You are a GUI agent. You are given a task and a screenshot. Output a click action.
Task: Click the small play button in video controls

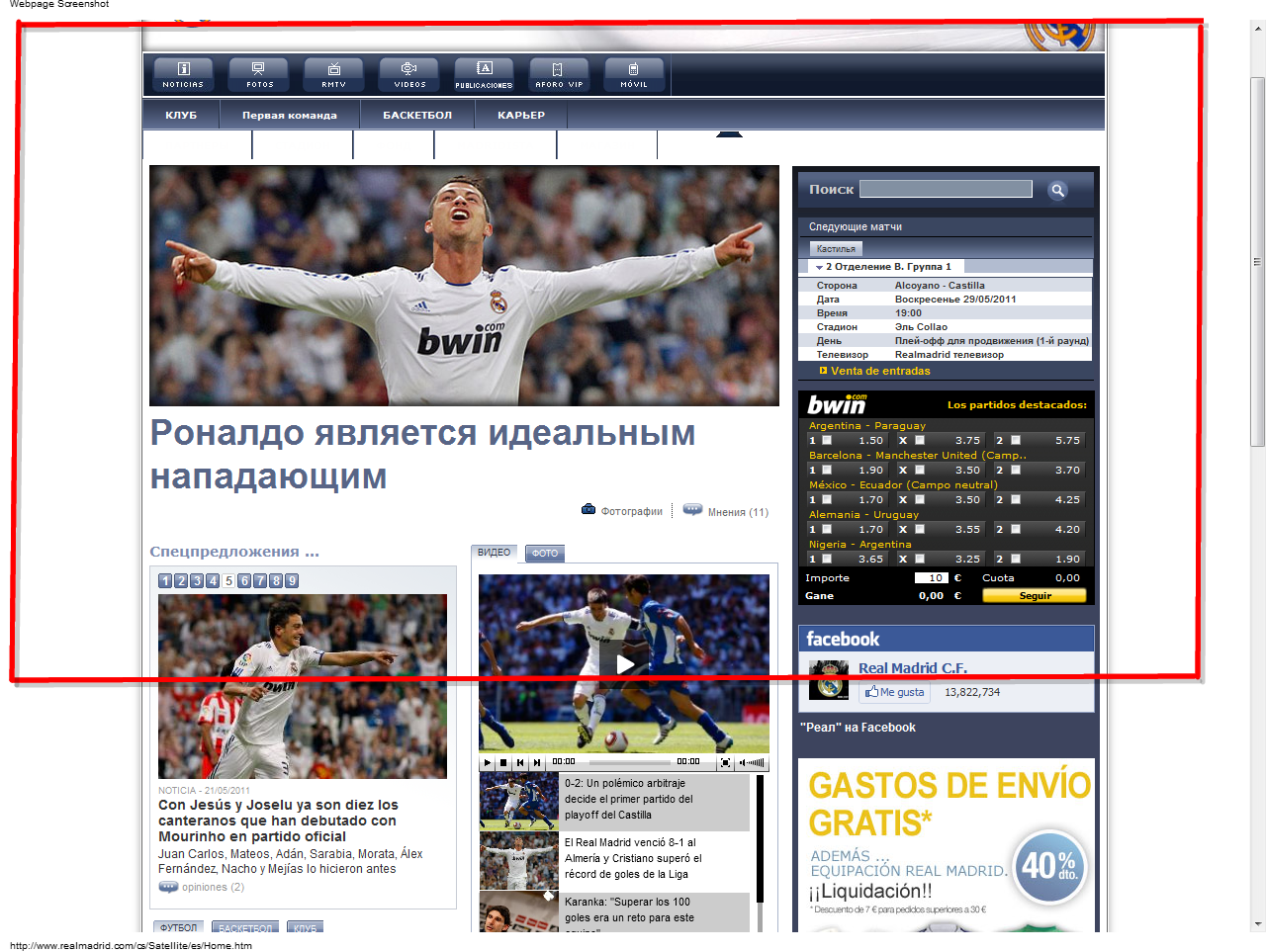point(487,762)
